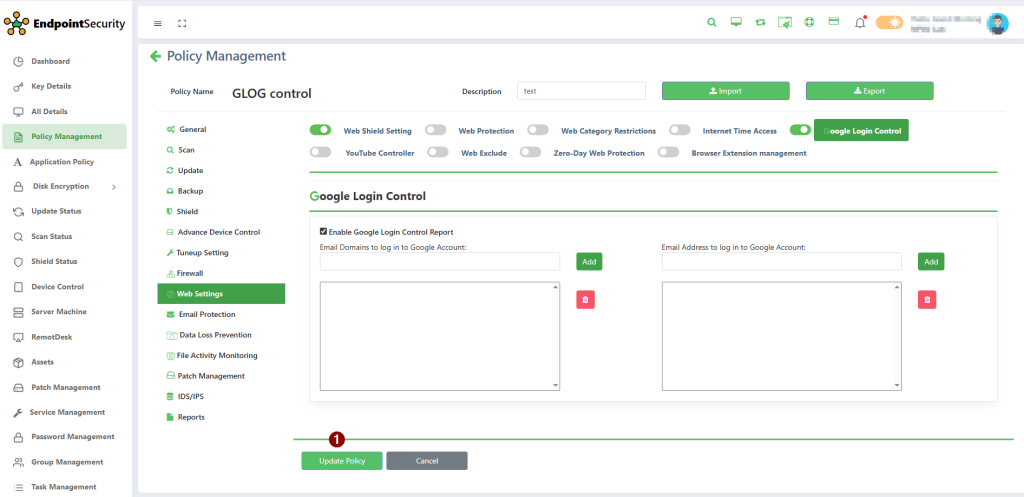
Task: Toggle the Web Shield Setting switch
Action: click(320, 130)
